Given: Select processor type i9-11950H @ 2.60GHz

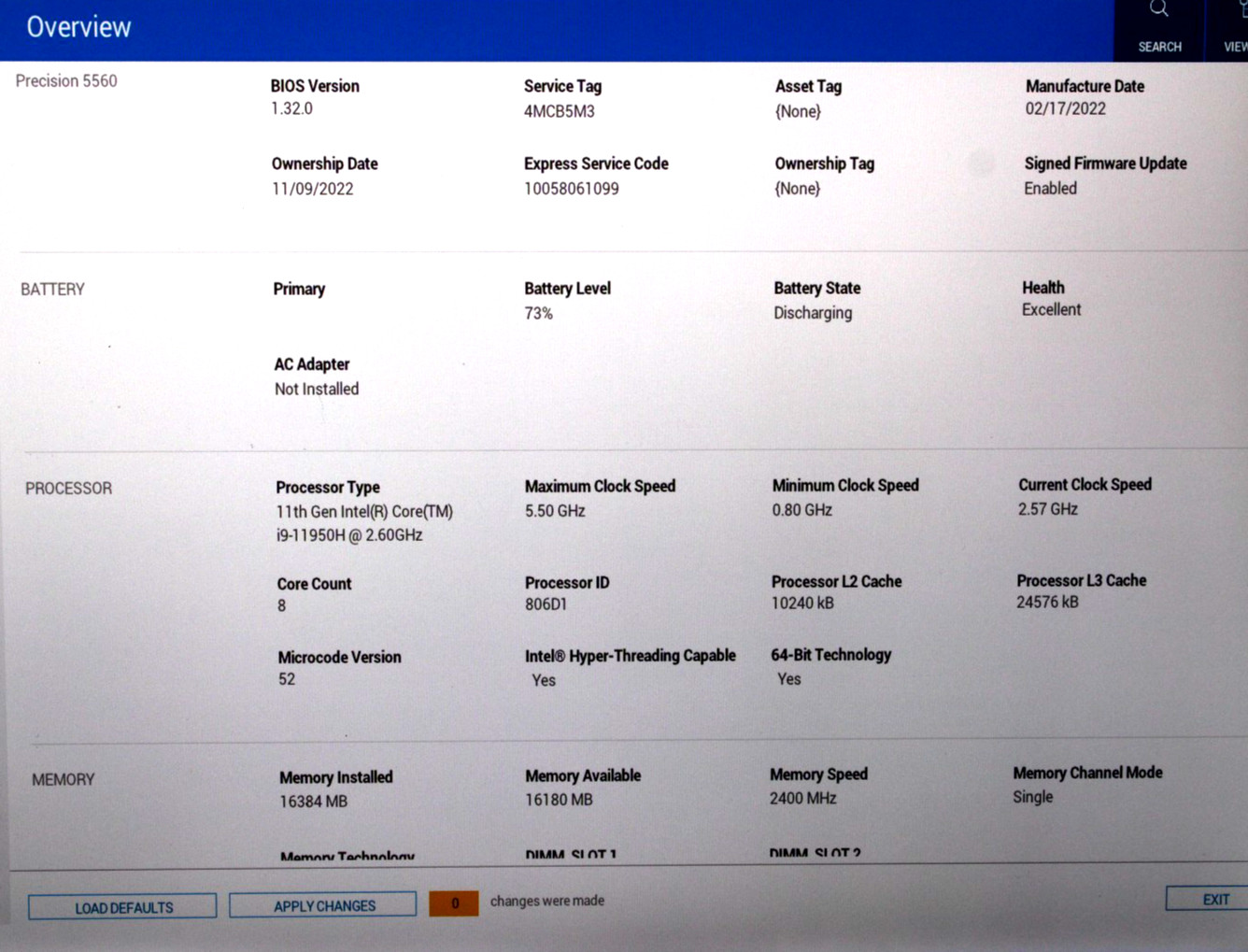Looking at the screenshot, I should pos(349,535).
